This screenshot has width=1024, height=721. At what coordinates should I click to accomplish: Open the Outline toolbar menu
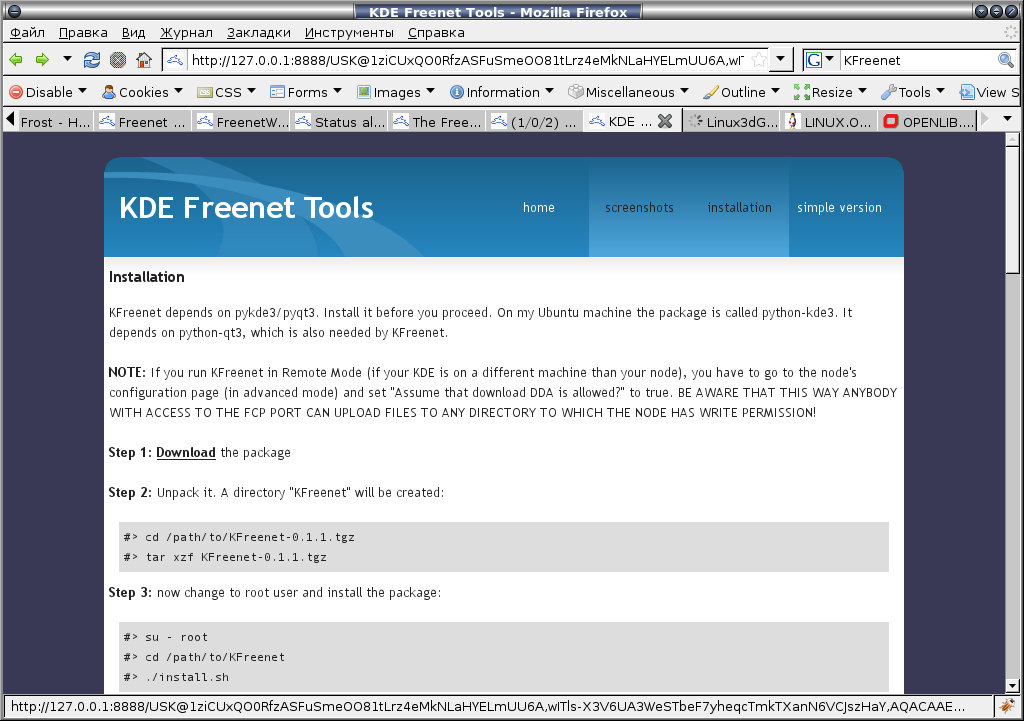click(741, 92)
